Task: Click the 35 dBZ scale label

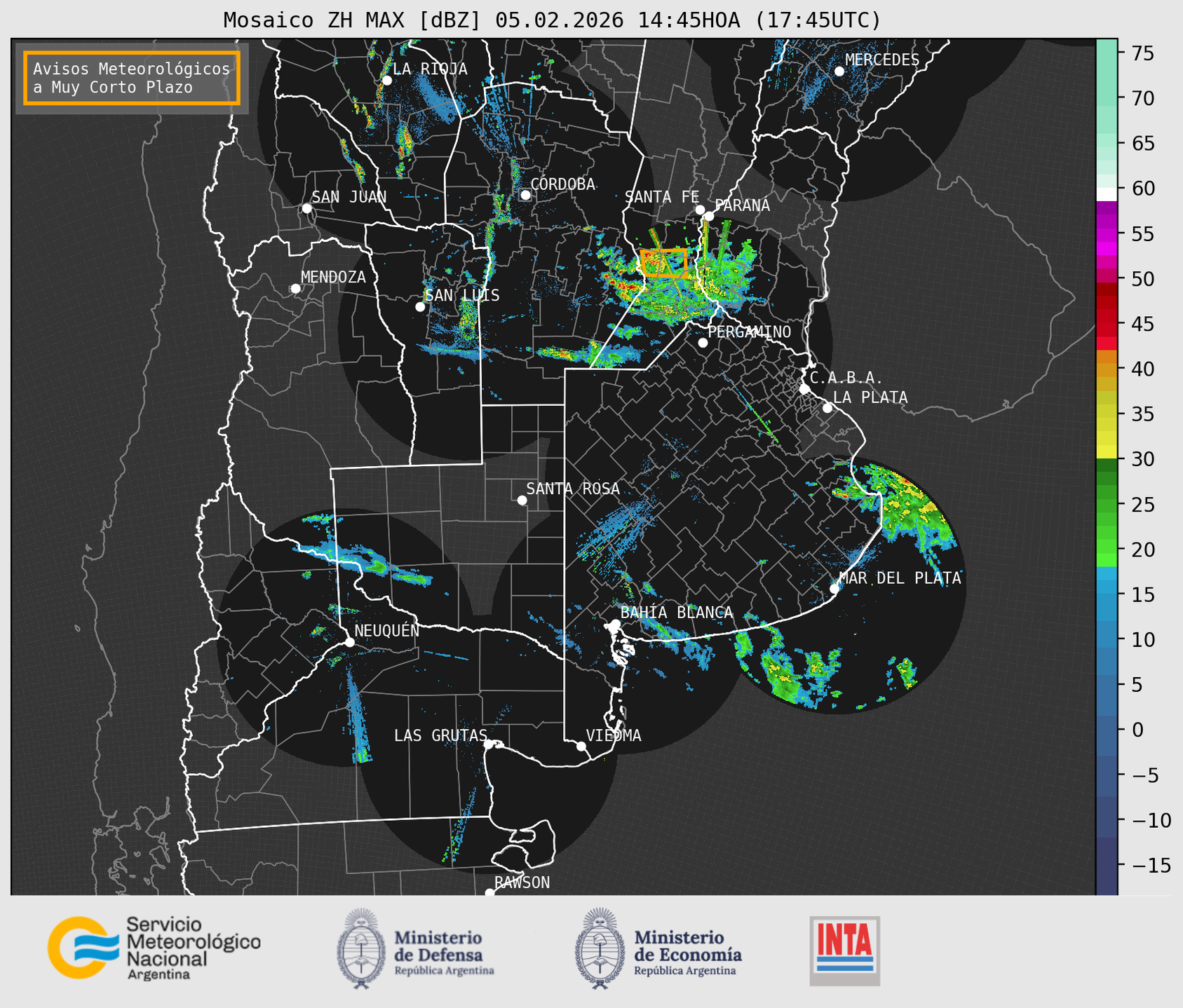Action: coord(1142,414)
